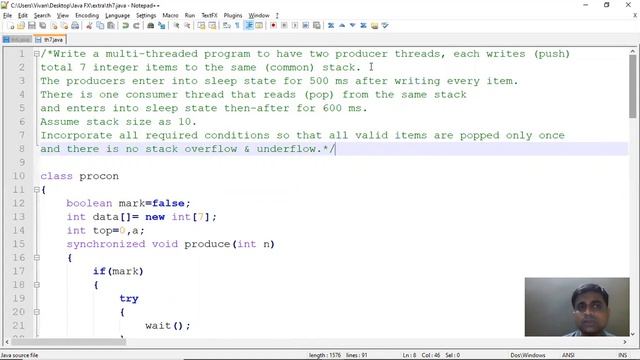Close all files via the toolbar icon

64,26
